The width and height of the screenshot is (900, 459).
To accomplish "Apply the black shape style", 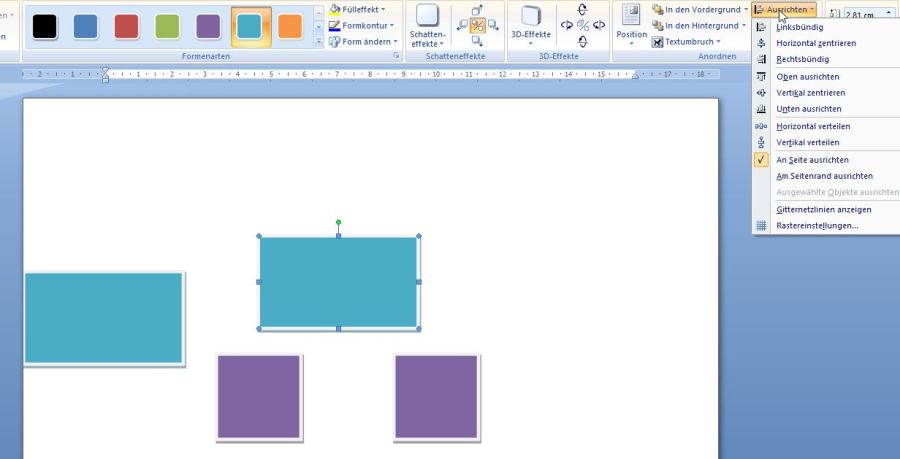I will point(45,26).
